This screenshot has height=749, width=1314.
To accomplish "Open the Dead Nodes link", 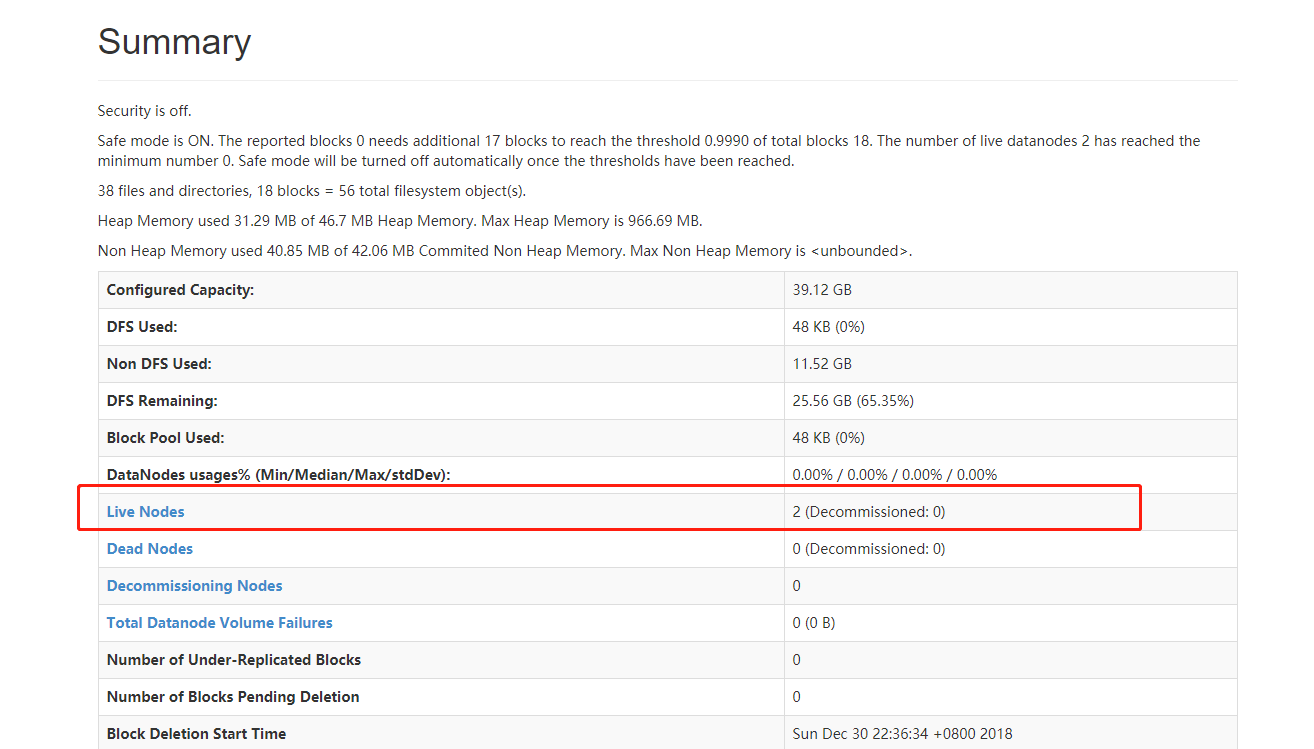I will pos(150,549).
